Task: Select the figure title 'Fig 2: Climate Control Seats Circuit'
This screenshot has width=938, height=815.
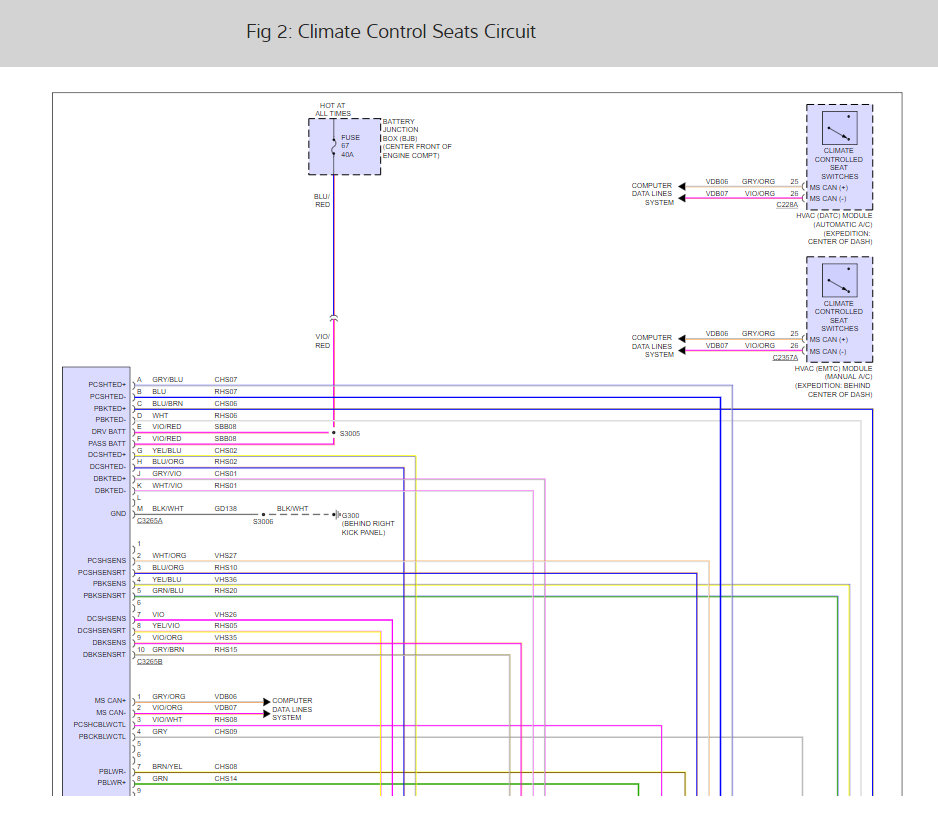Action: pos(391,31)
